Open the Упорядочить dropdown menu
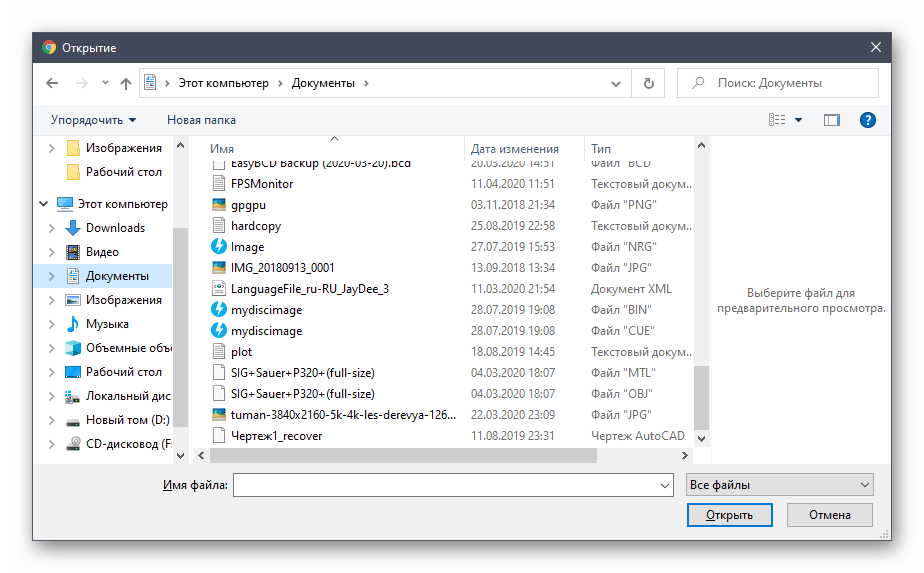 tap(93, 120)
